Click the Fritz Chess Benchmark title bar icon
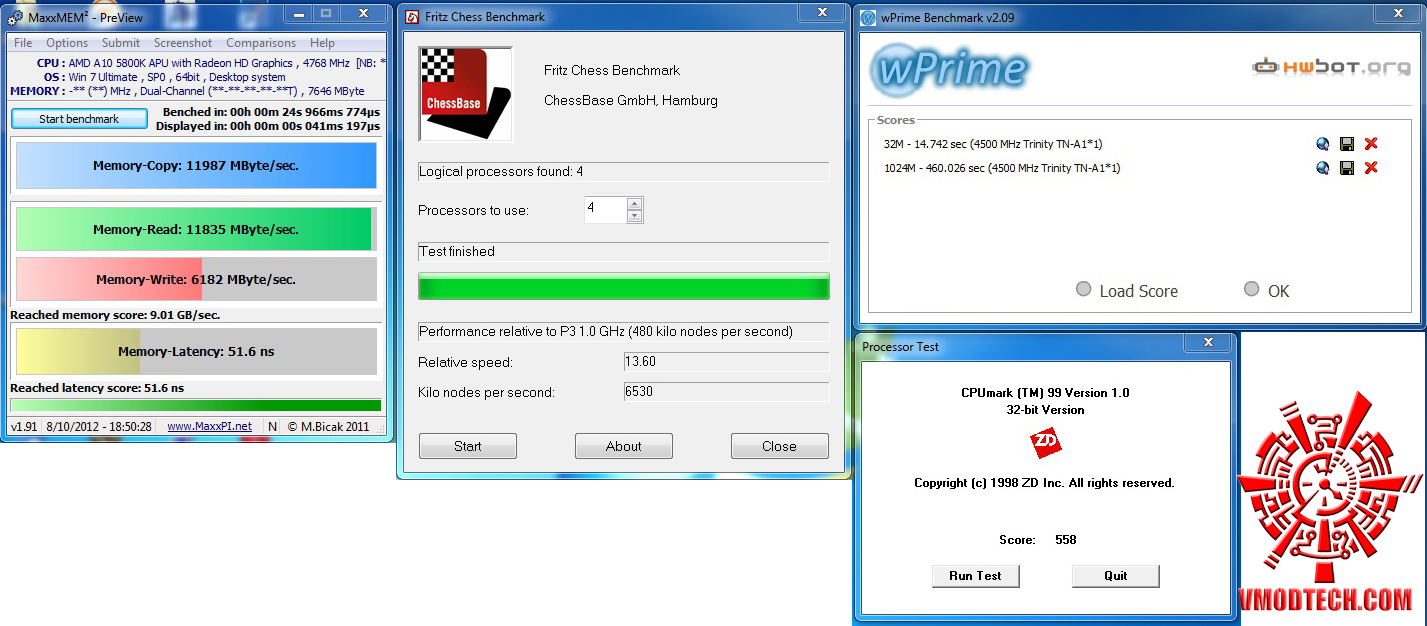This screenshot has width=1427, height=626. click(x=412, y=17)
